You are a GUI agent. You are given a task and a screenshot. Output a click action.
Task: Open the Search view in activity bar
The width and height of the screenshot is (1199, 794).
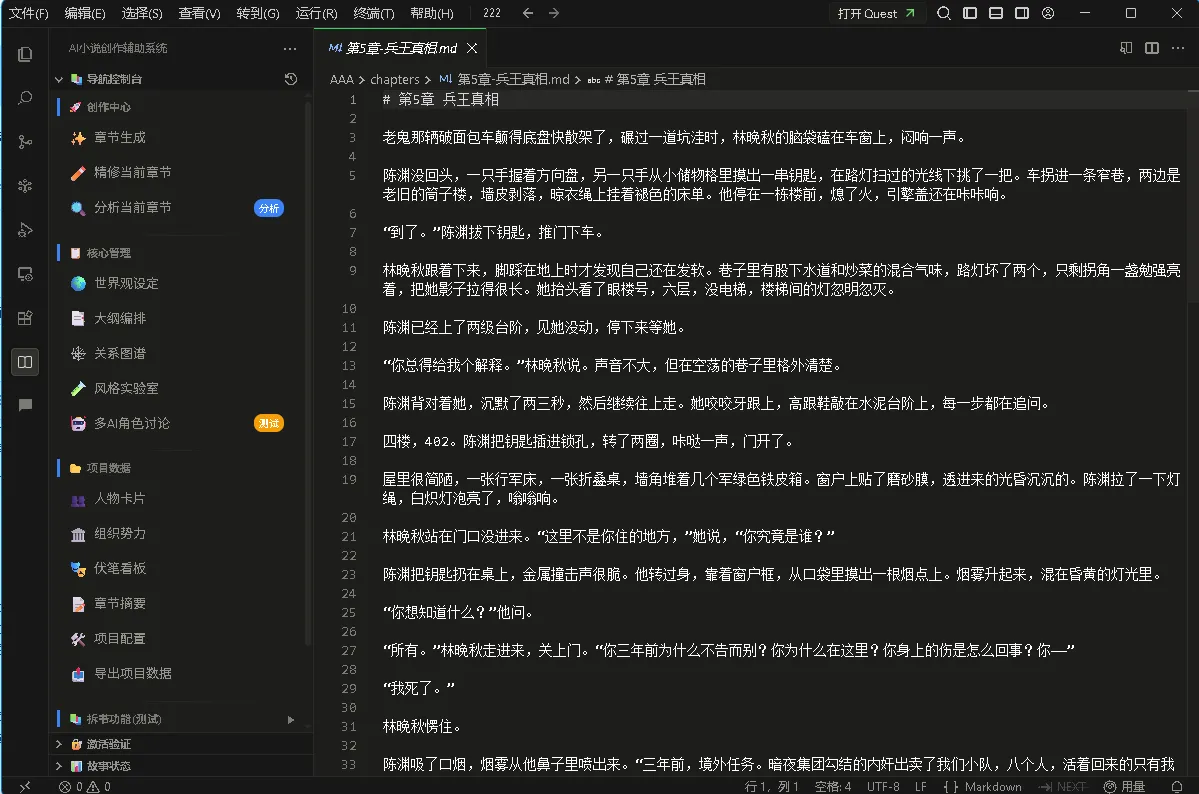coord(25,98)
